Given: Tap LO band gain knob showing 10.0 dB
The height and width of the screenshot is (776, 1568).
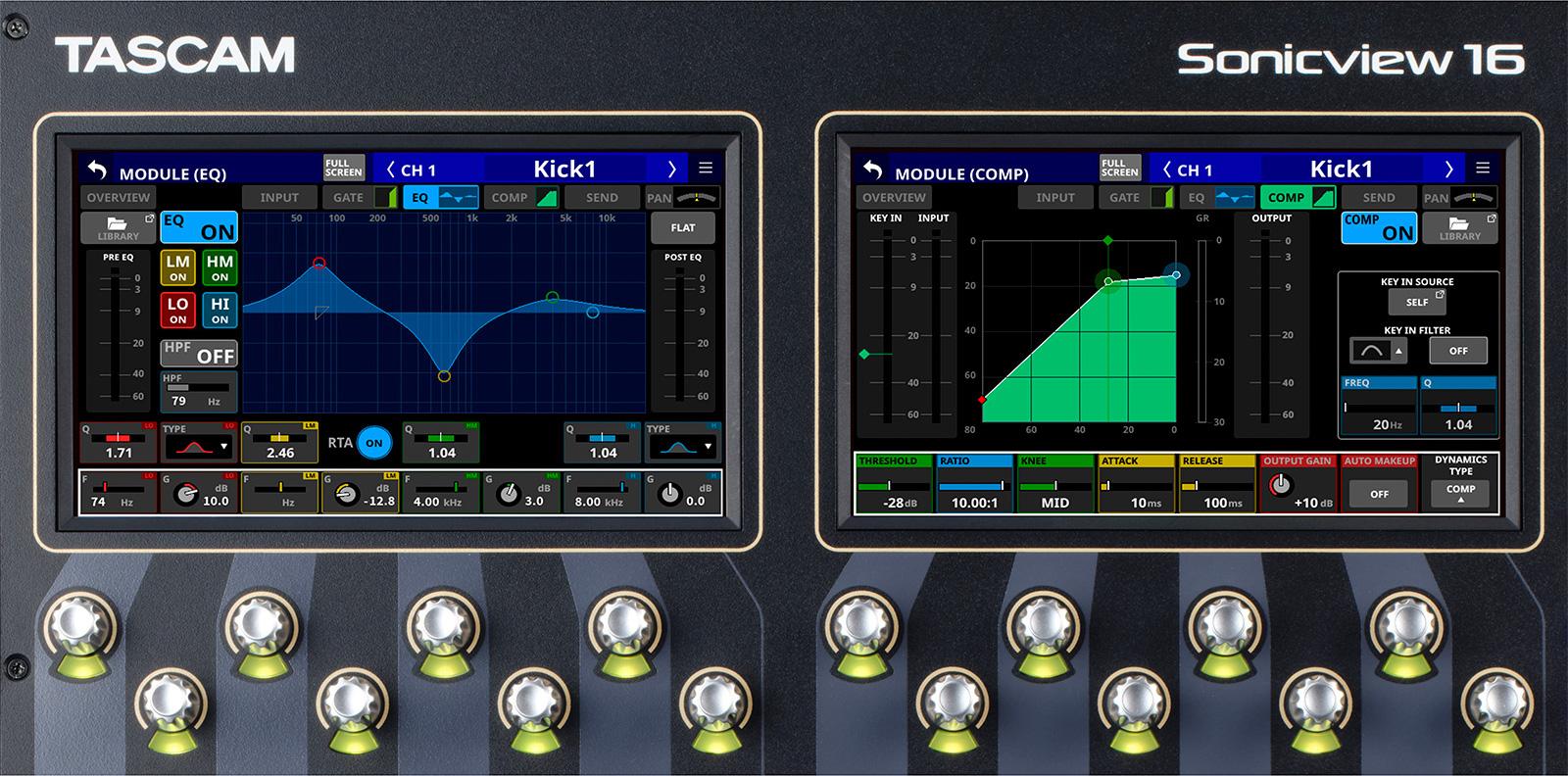Looking at the screenshot, I should pyautogui.click(x=185, y=495).
